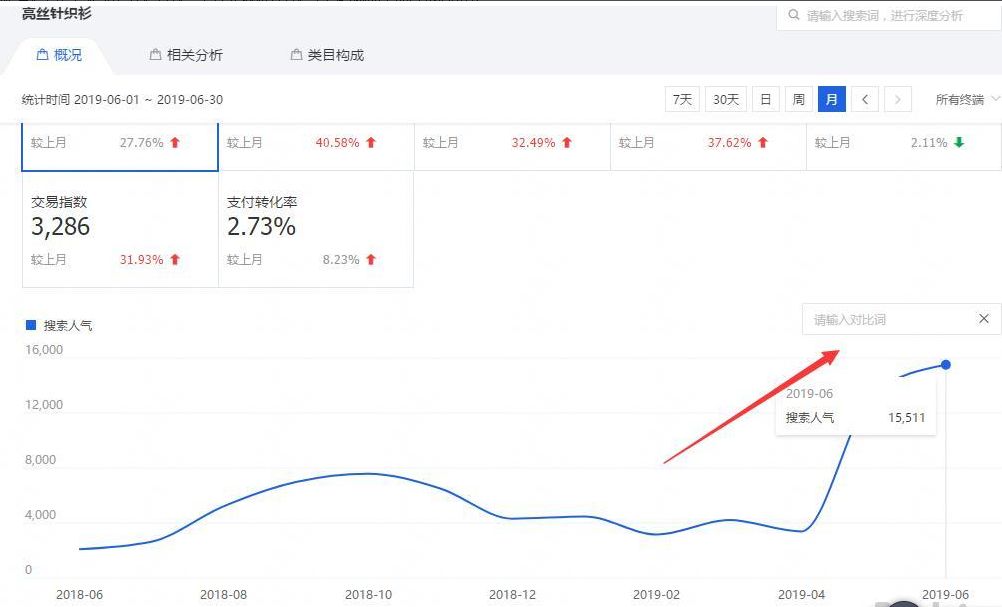Click the right chevron pagination arrow
The height and width of the screenshot is (607, 1002).
coord(897,99)
